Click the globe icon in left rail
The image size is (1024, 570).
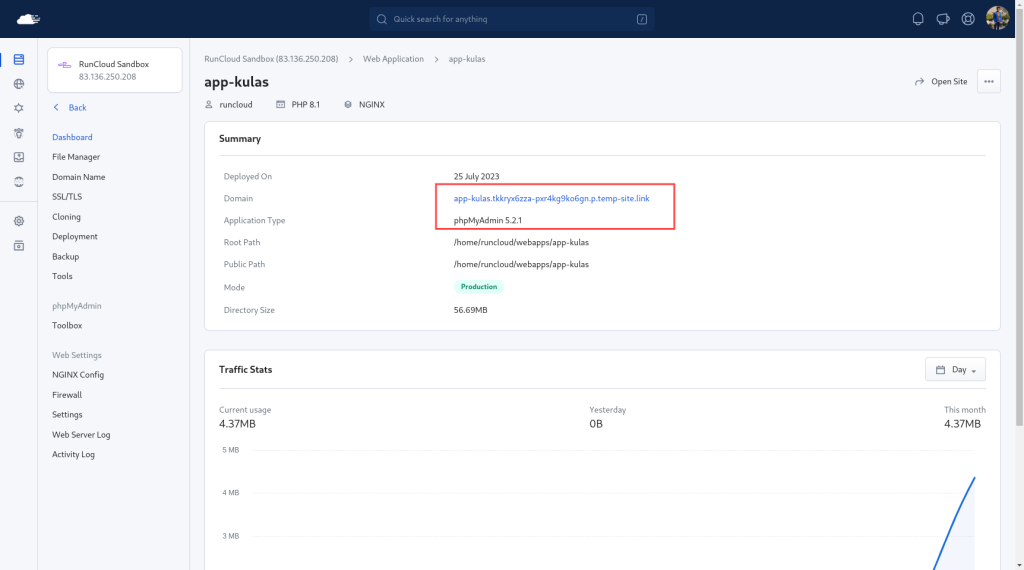tap(19, 84)
